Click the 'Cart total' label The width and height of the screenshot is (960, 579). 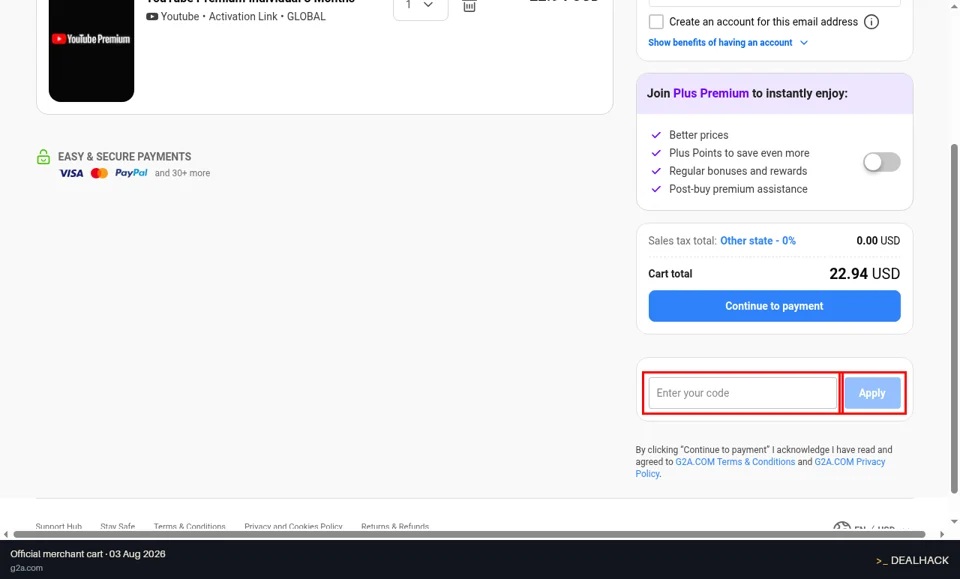click(x=670, y=274)
